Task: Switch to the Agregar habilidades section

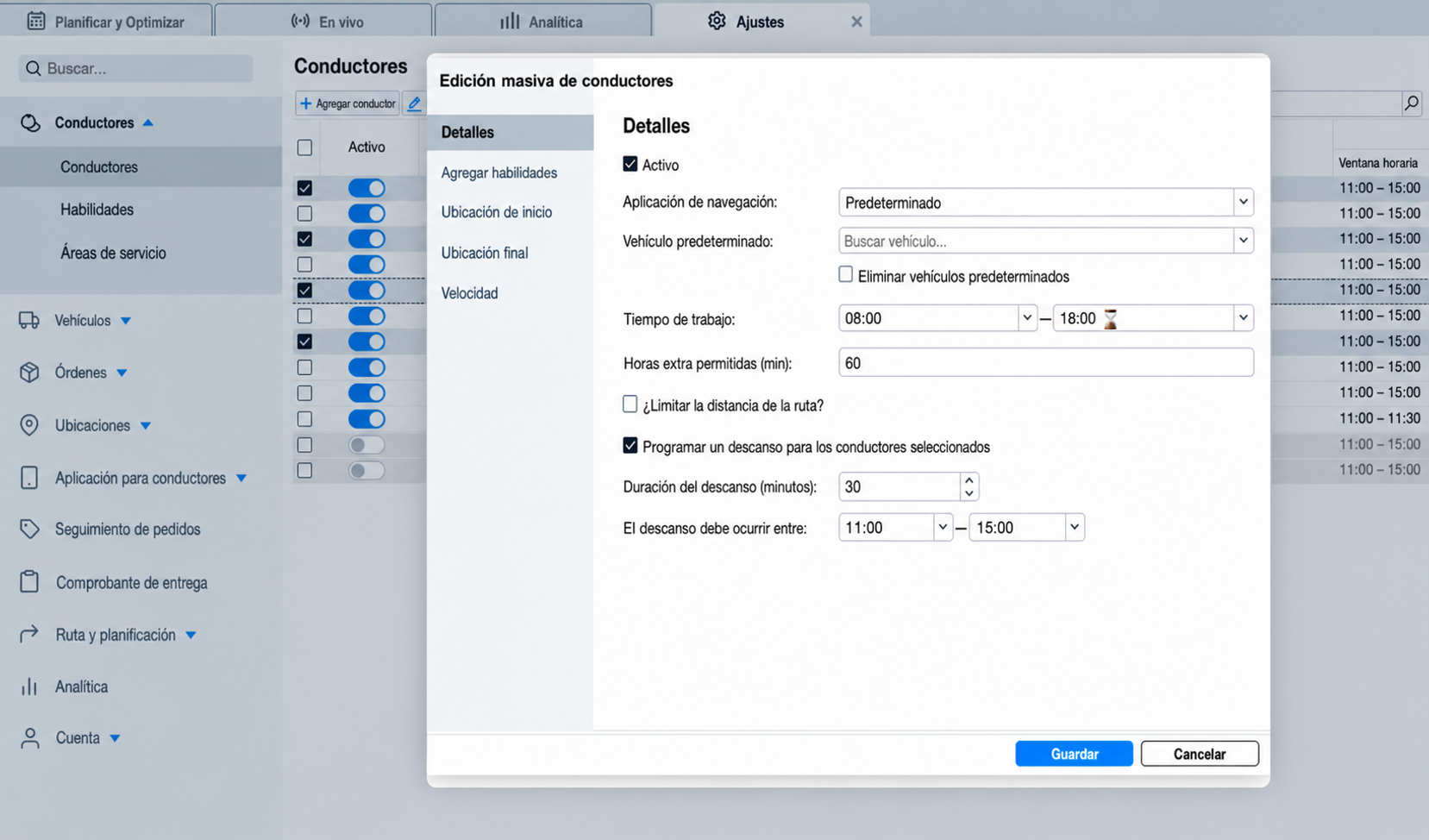Action: [499, 172]
